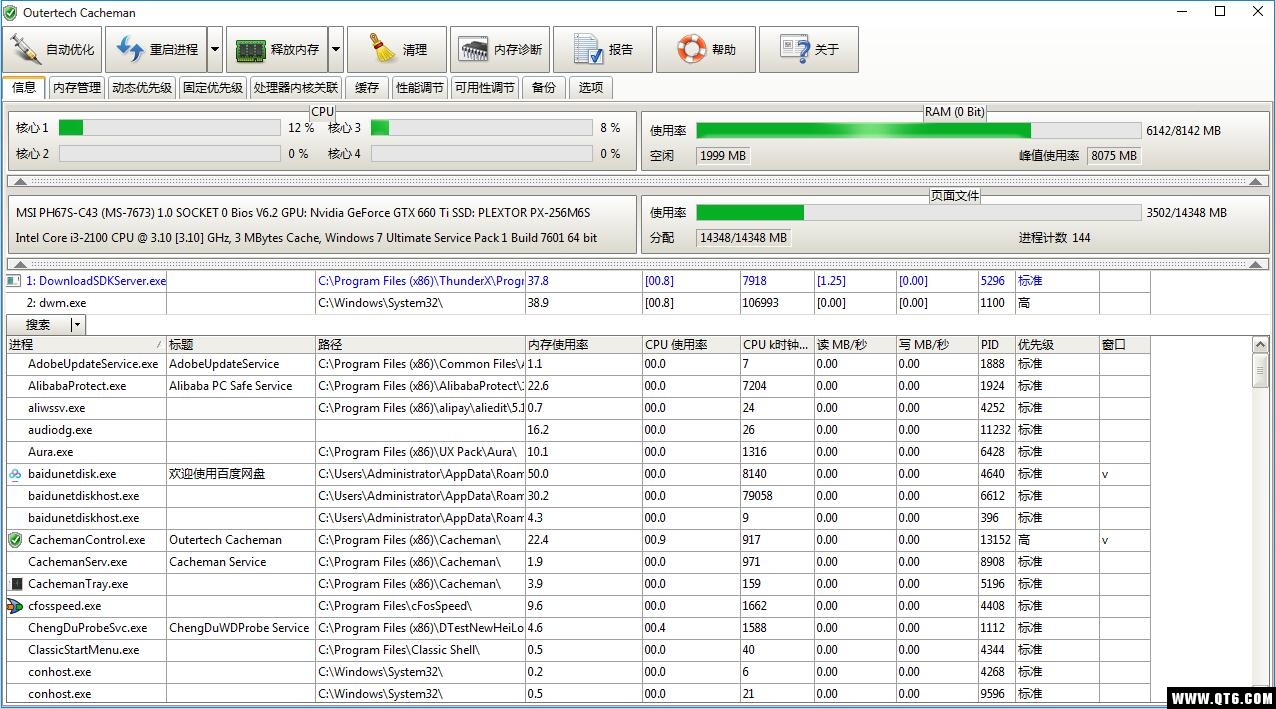Click the scroll-up arrow of the process list
The height and width of the screenshot is (709, 1276).
tap(1260, 345)
